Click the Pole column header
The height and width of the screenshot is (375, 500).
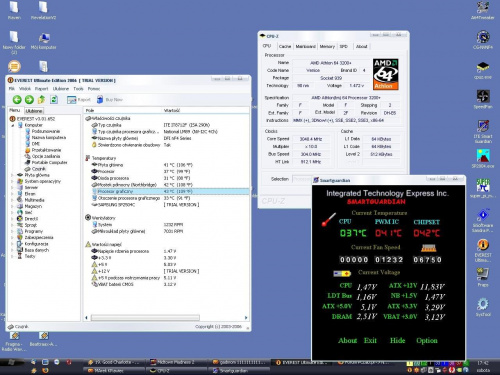tap(123, 110)
